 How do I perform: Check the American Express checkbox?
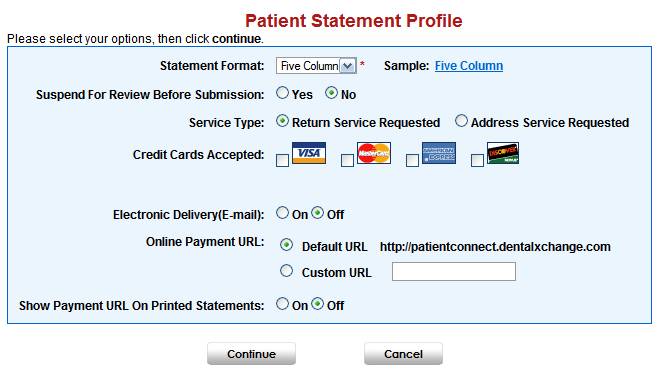[412, 160]
